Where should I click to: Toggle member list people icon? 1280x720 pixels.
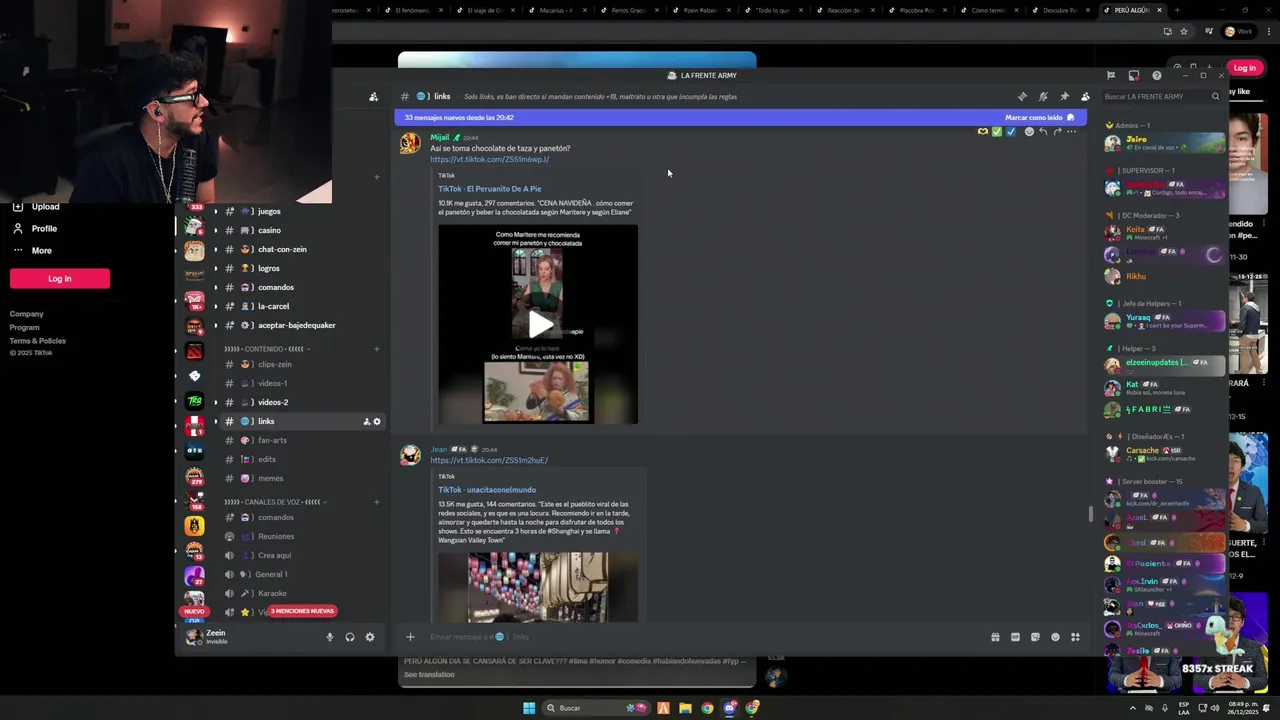pos(1085,97)
